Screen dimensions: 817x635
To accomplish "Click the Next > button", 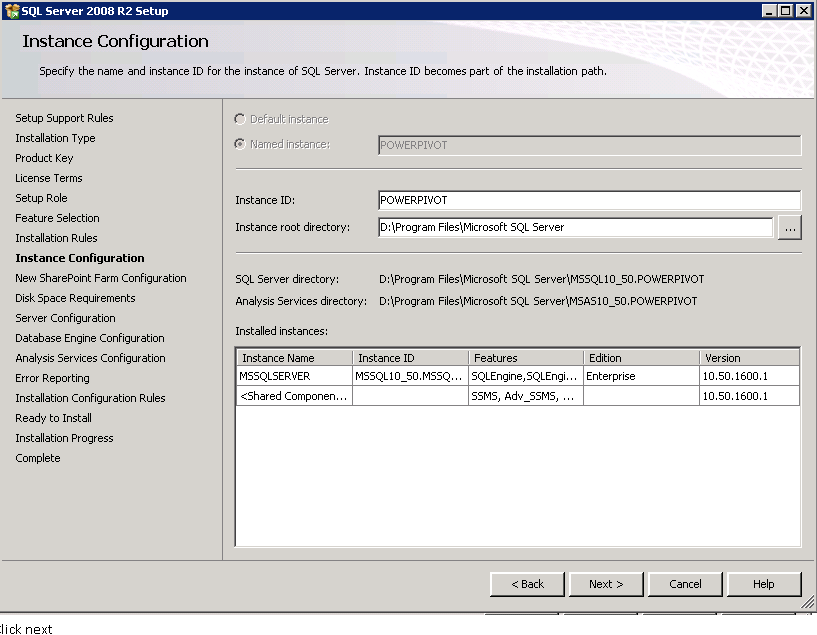I will click(x=606, y=584).
